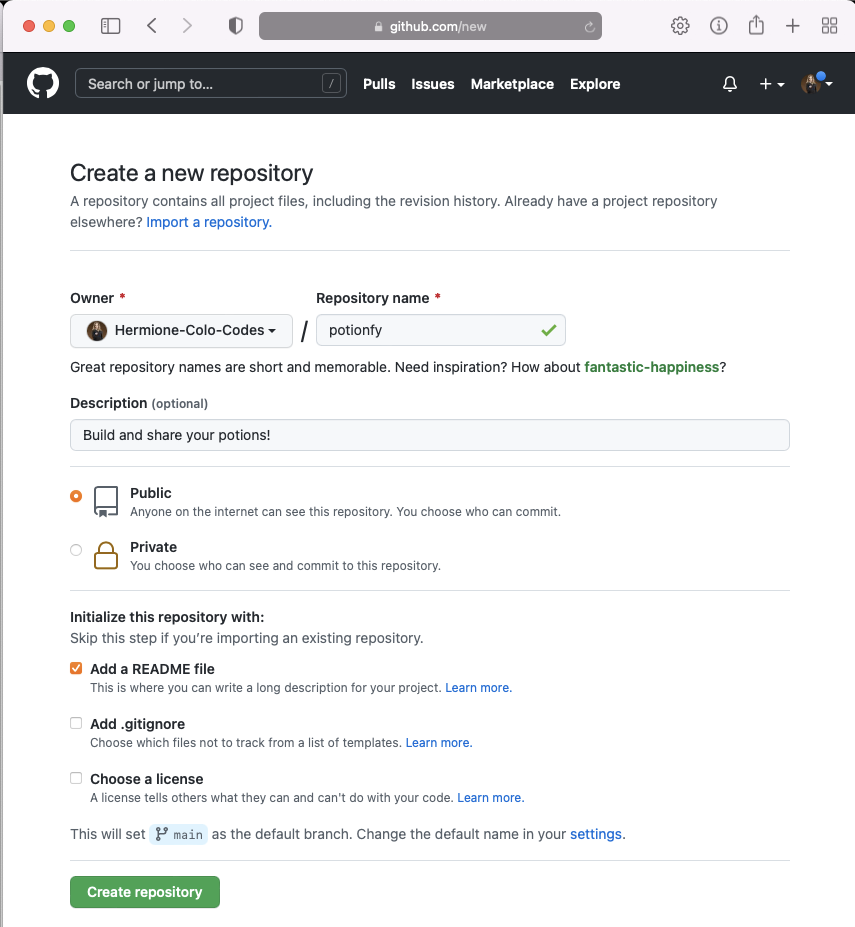Go to Pulls in navigation
The image size is (855, 927).
coord(379,84)
